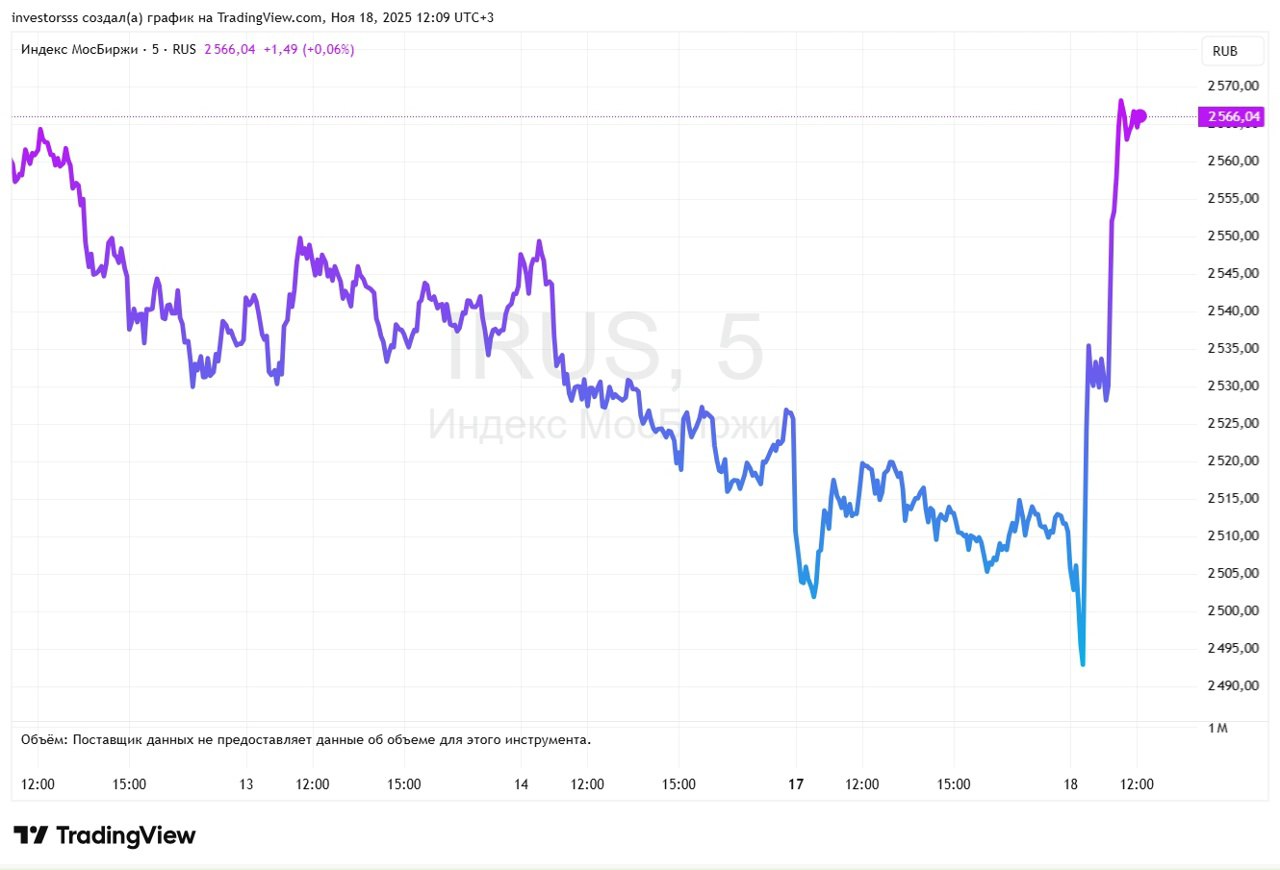The height and width of the screenshot is (870, 1280).
Task: Select the 14 date label on time axis
Action: (521, 785)
